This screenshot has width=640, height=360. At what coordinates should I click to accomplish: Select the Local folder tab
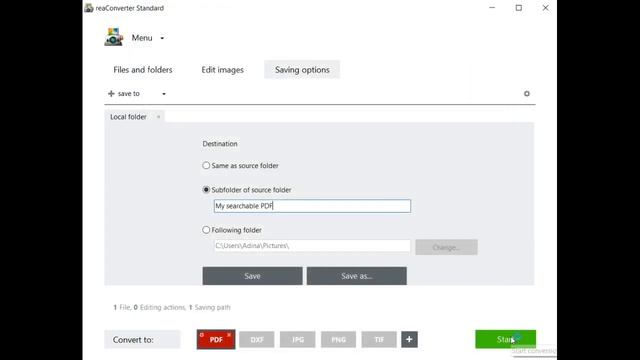[128, 117]
